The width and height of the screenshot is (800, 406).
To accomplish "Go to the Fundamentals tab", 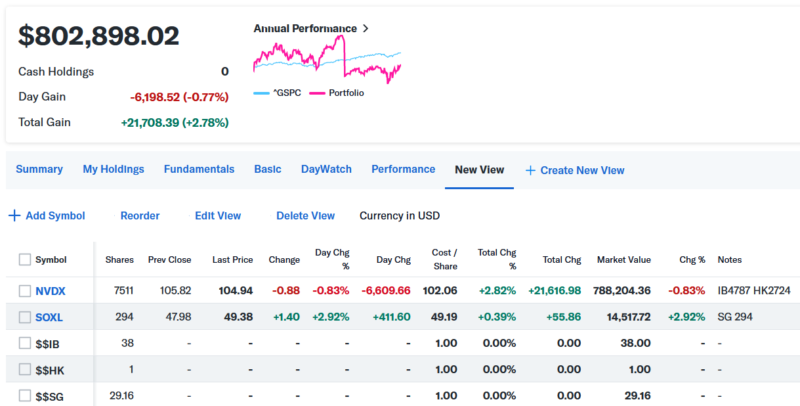I will point(199,169).
